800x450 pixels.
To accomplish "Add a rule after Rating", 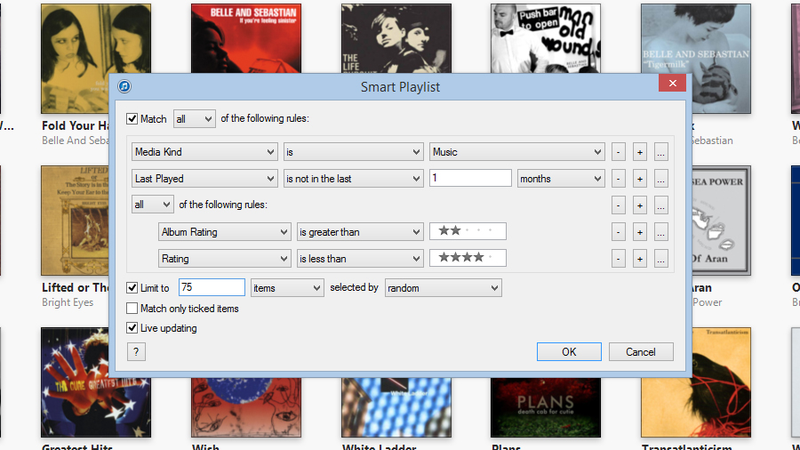I will coord(640,259).
